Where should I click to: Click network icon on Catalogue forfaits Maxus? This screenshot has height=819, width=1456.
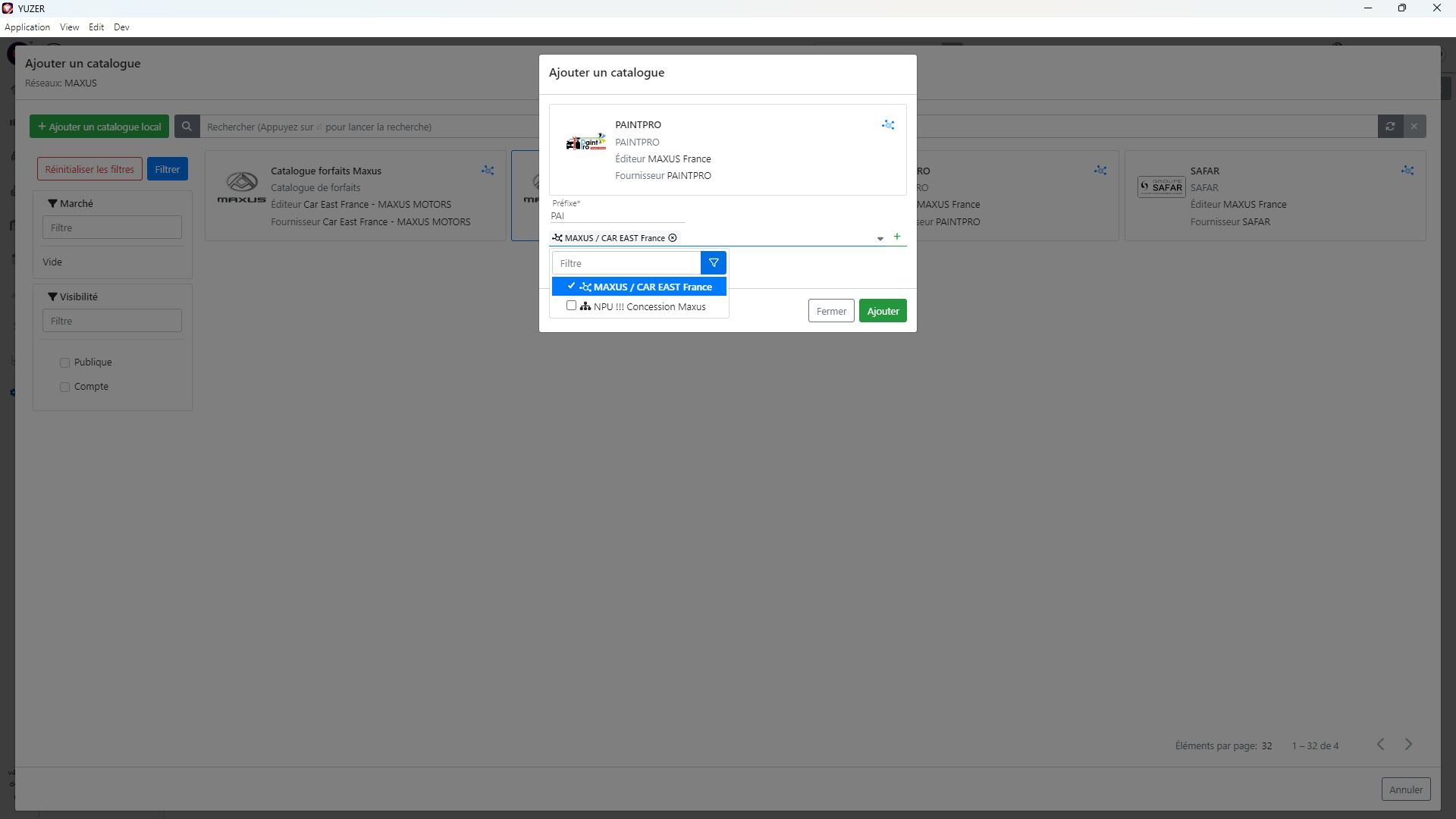[x=488, y=171]
